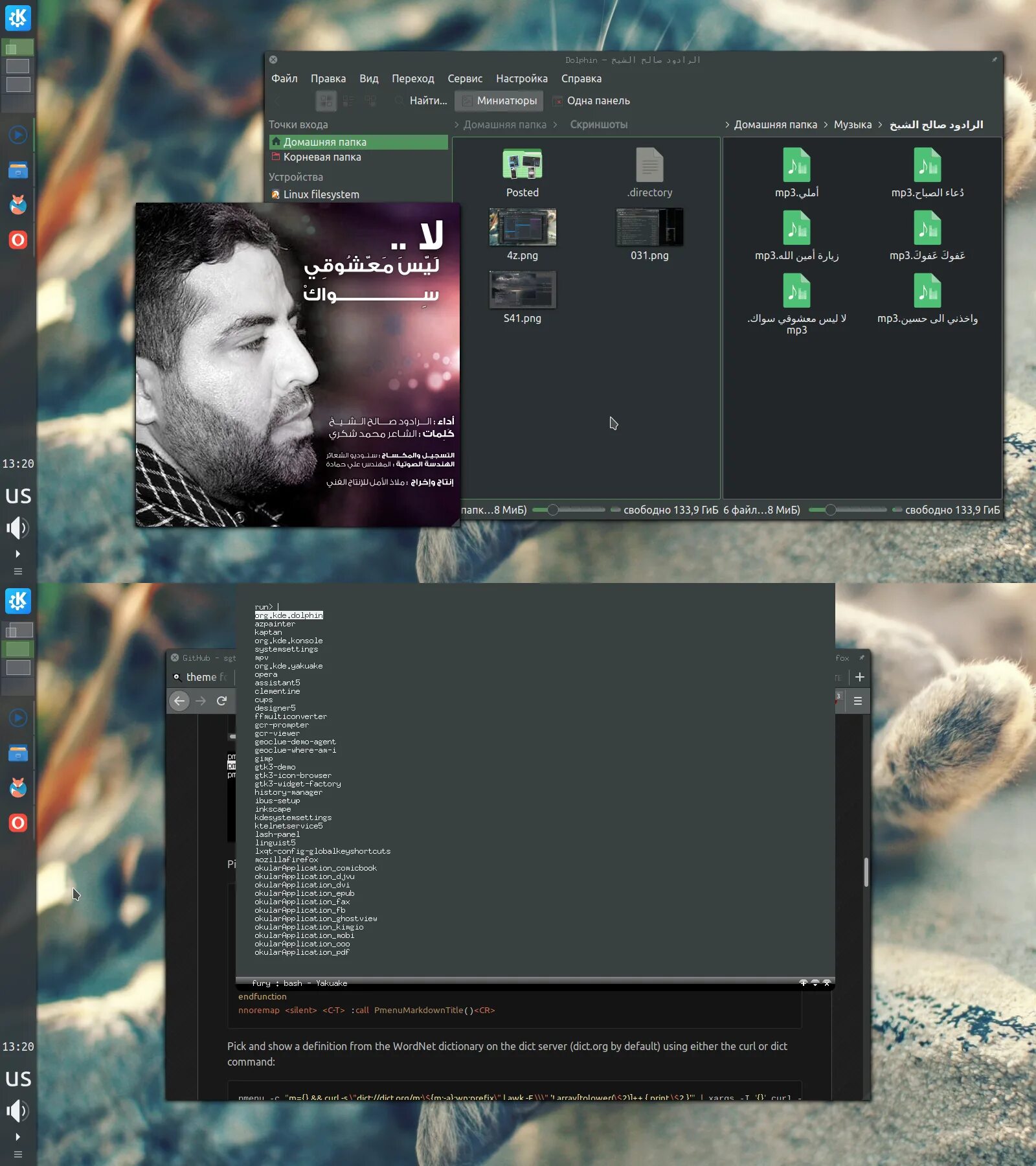1036x1166 pixels.
Task: Select Домашняя папка in the Places sidebar
Action: pyautogui.click(x=359, y=142)
